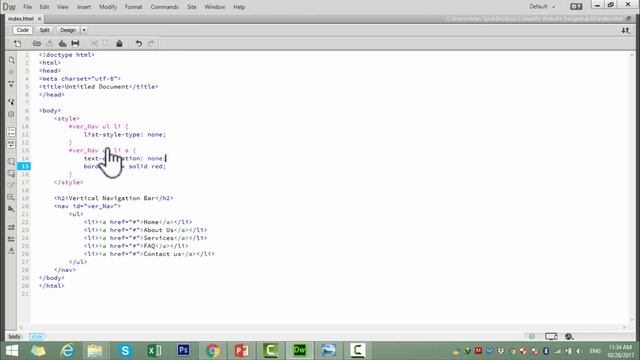Image resolution: width=640 pixels, height=360 pixels.
Task: Click the highlighted line number 15
Action: pyautogui.click(x=24, y=166)
